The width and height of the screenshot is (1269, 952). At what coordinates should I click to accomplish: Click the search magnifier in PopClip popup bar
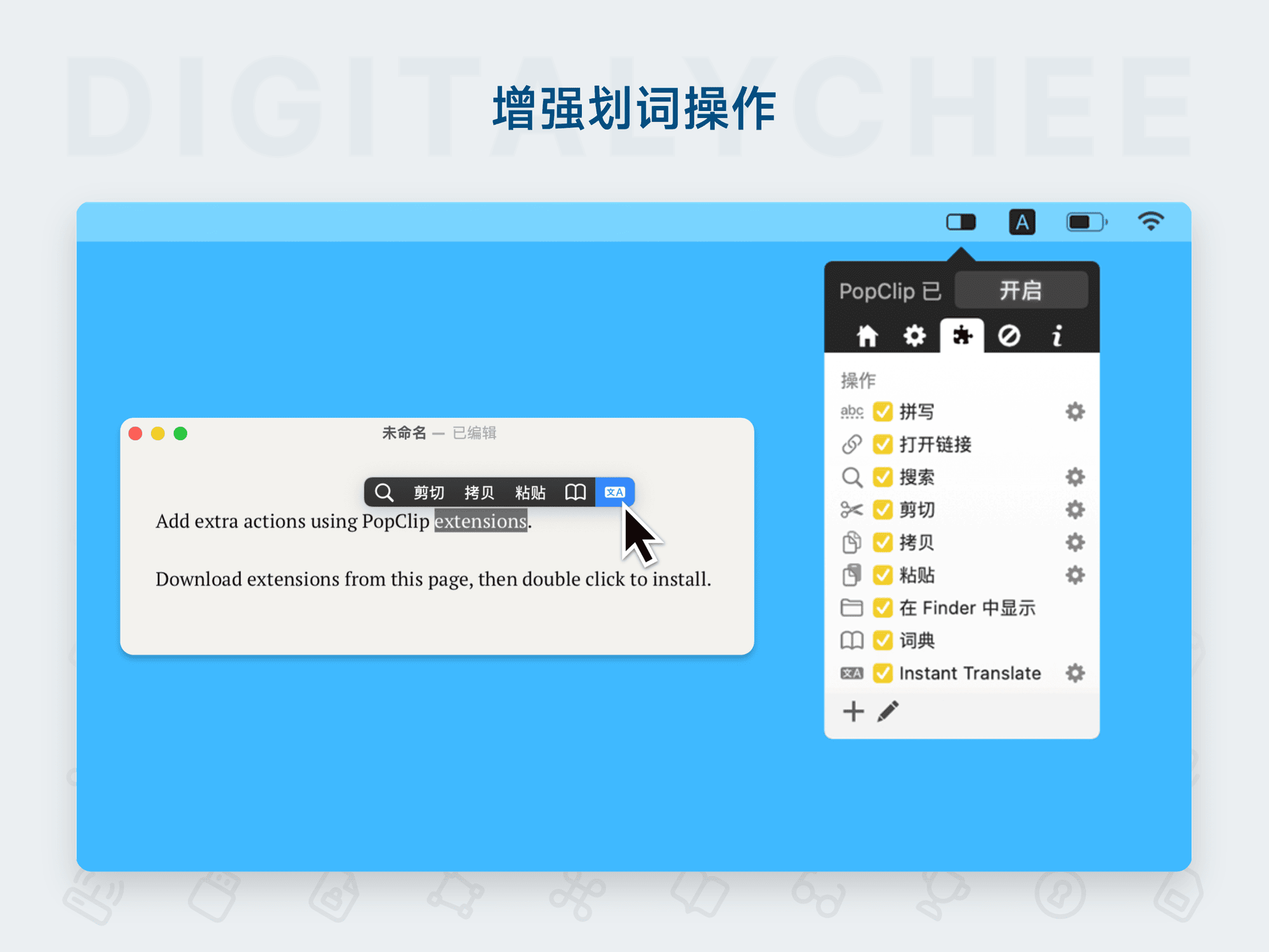pyautogui.click(x=384, y=492)
